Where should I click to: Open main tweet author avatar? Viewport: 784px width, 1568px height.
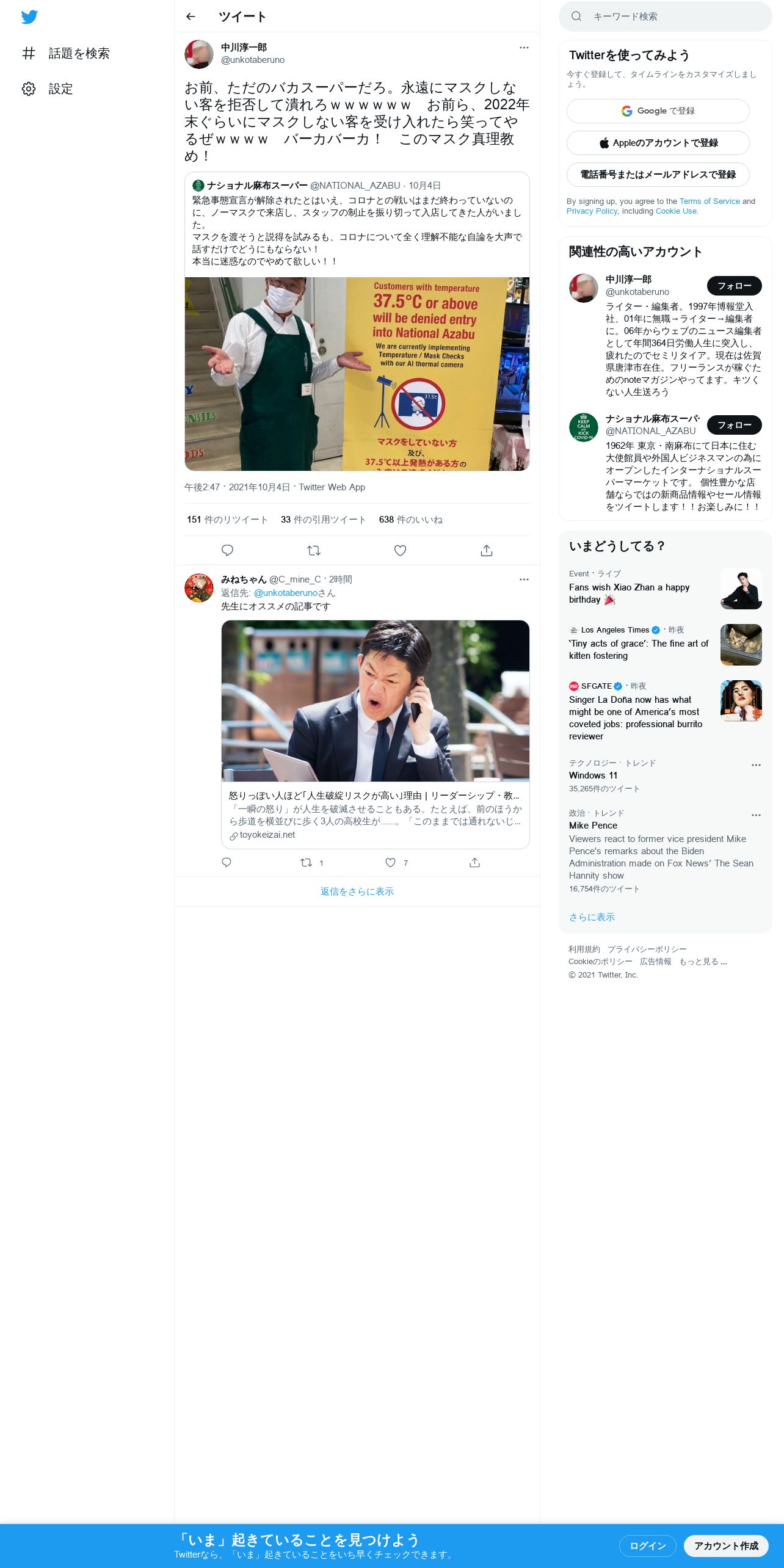(199, 54)
